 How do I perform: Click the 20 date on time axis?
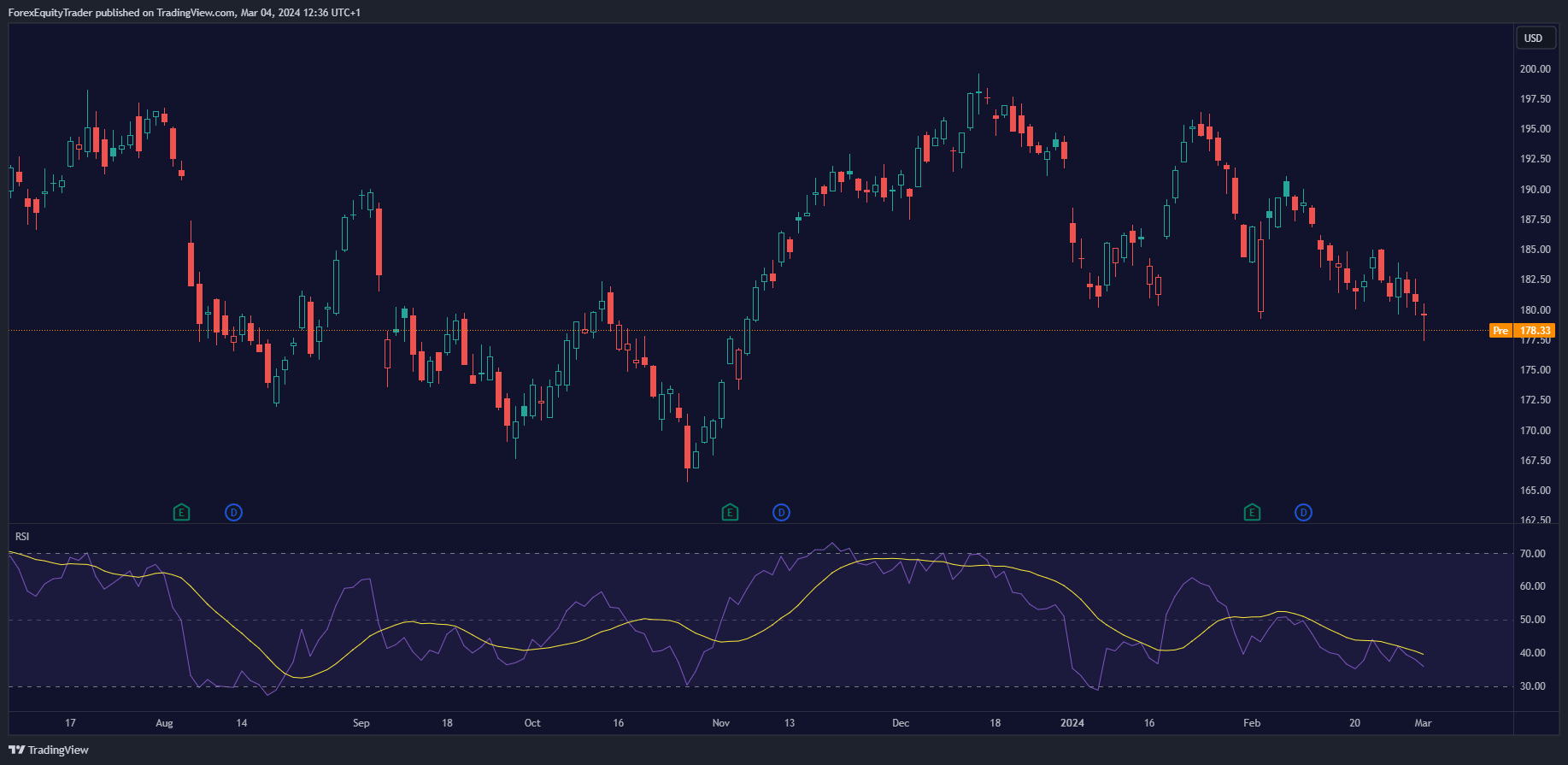(1354, 723)
